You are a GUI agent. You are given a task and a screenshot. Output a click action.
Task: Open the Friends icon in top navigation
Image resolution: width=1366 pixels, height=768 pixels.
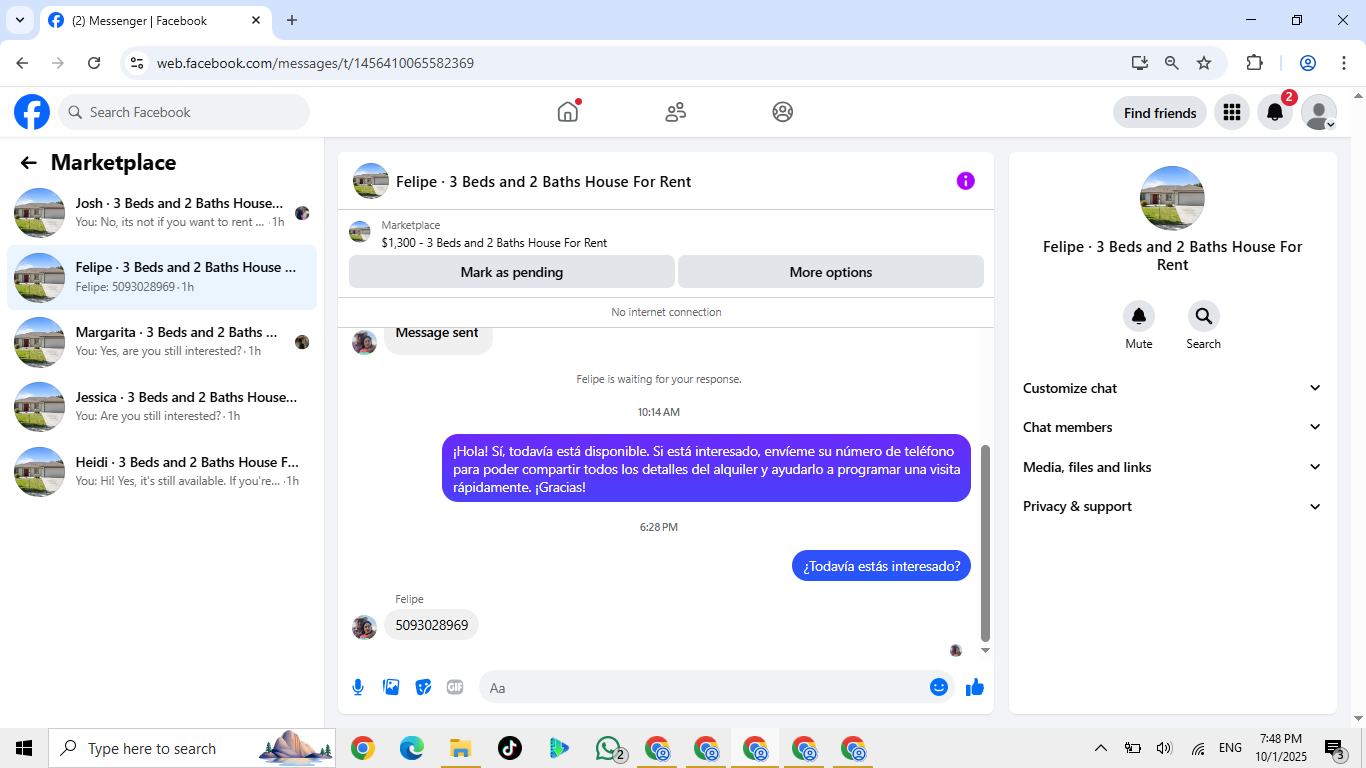676,112
